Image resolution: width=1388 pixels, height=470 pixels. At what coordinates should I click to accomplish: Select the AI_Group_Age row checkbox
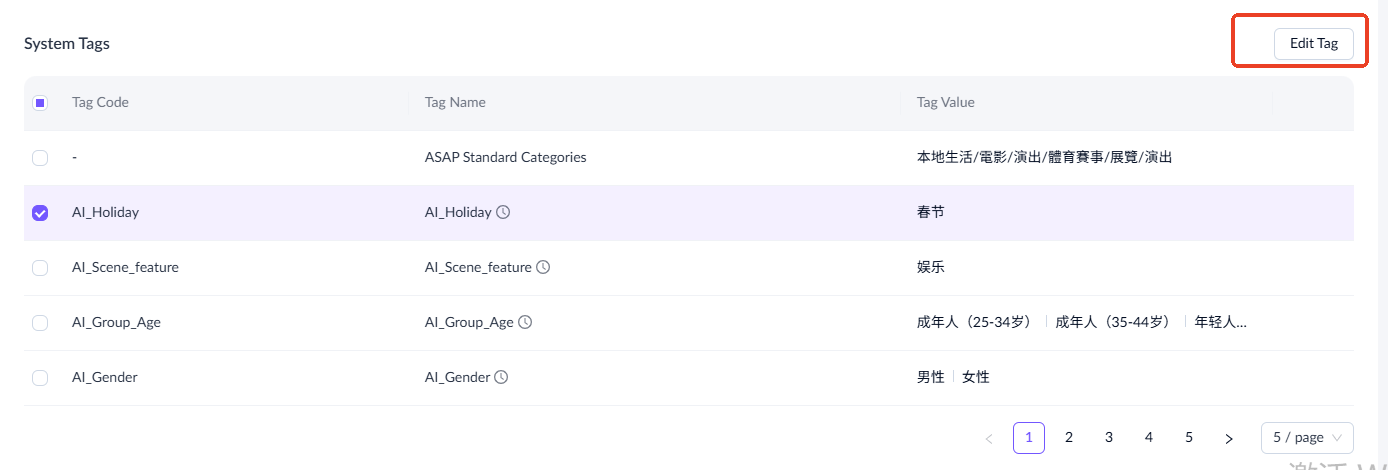pos(40,323)
